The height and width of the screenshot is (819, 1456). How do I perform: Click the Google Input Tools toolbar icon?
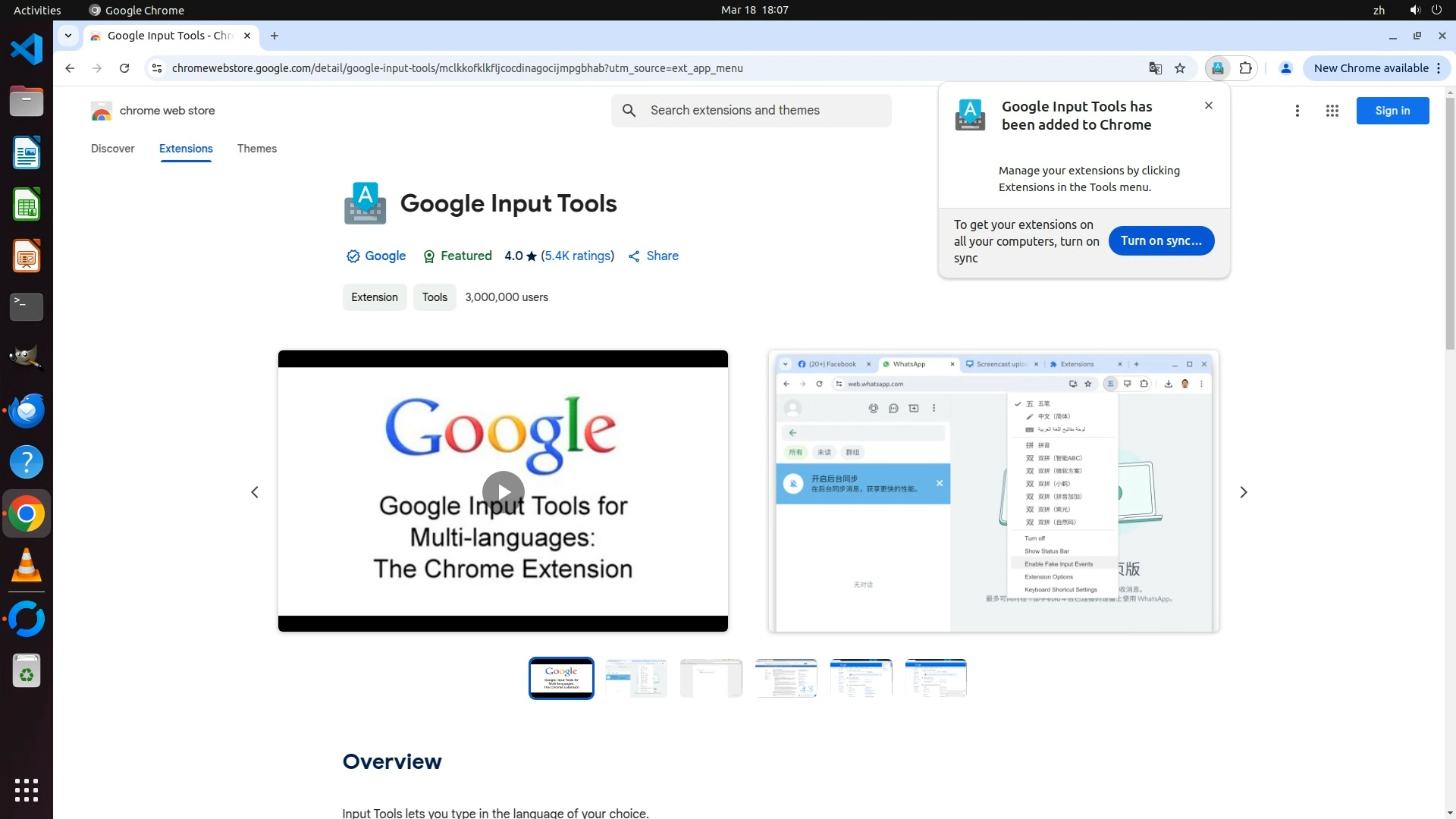[1217, 68]
